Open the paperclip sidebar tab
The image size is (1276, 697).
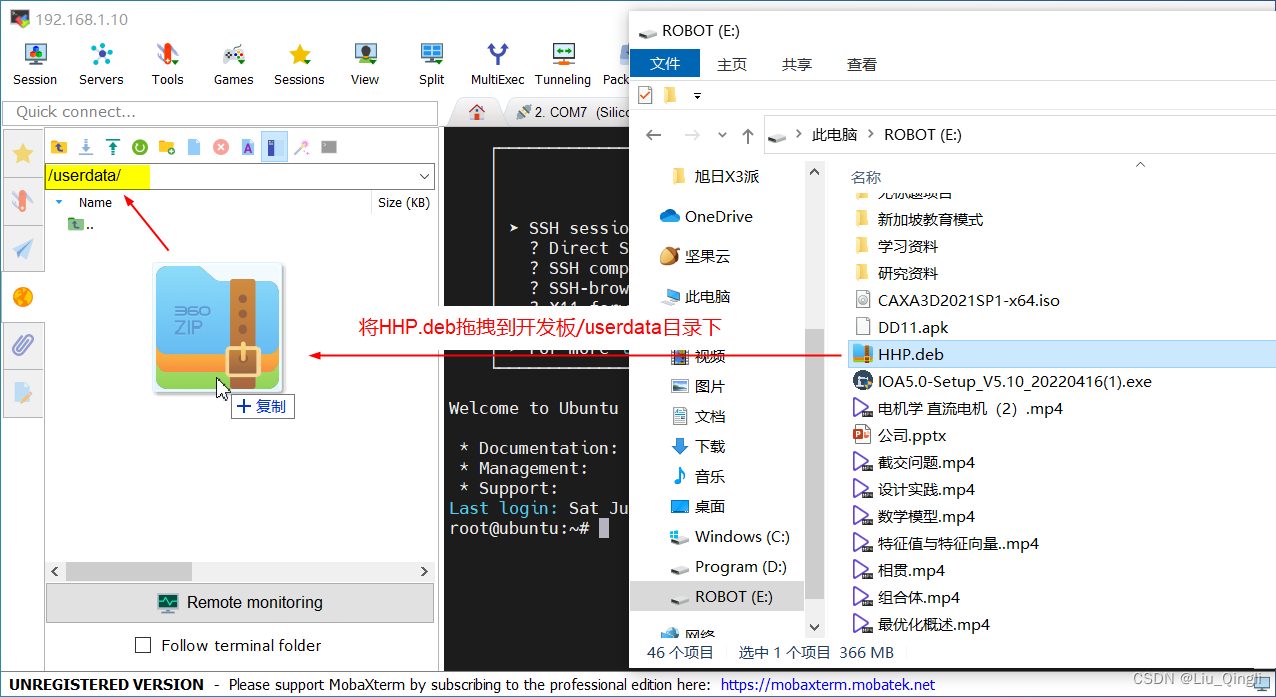point(23,346)
